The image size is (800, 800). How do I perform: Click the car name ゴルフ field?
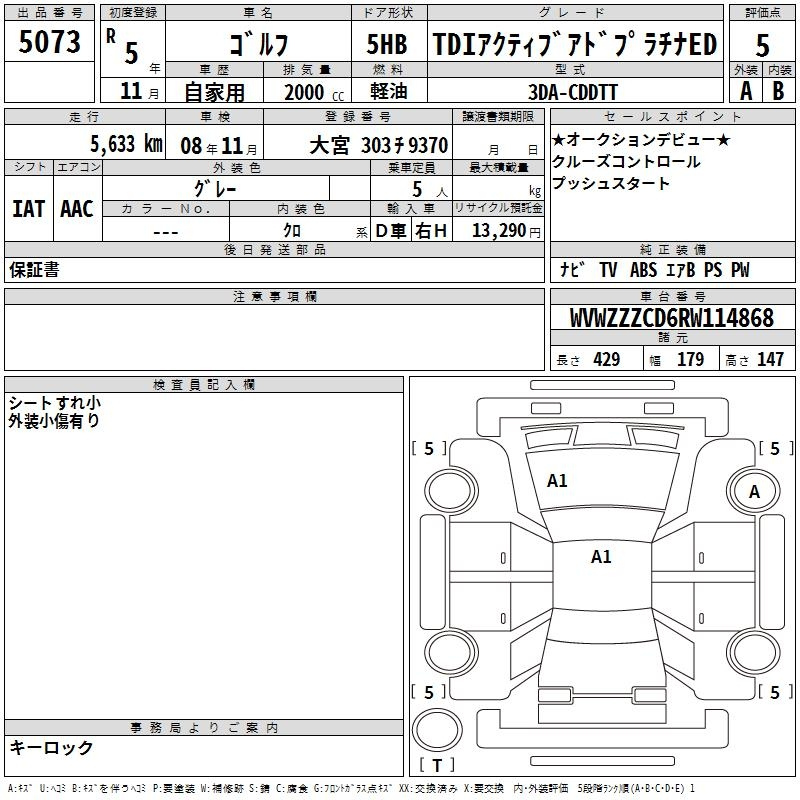click(x=256, y=46)
